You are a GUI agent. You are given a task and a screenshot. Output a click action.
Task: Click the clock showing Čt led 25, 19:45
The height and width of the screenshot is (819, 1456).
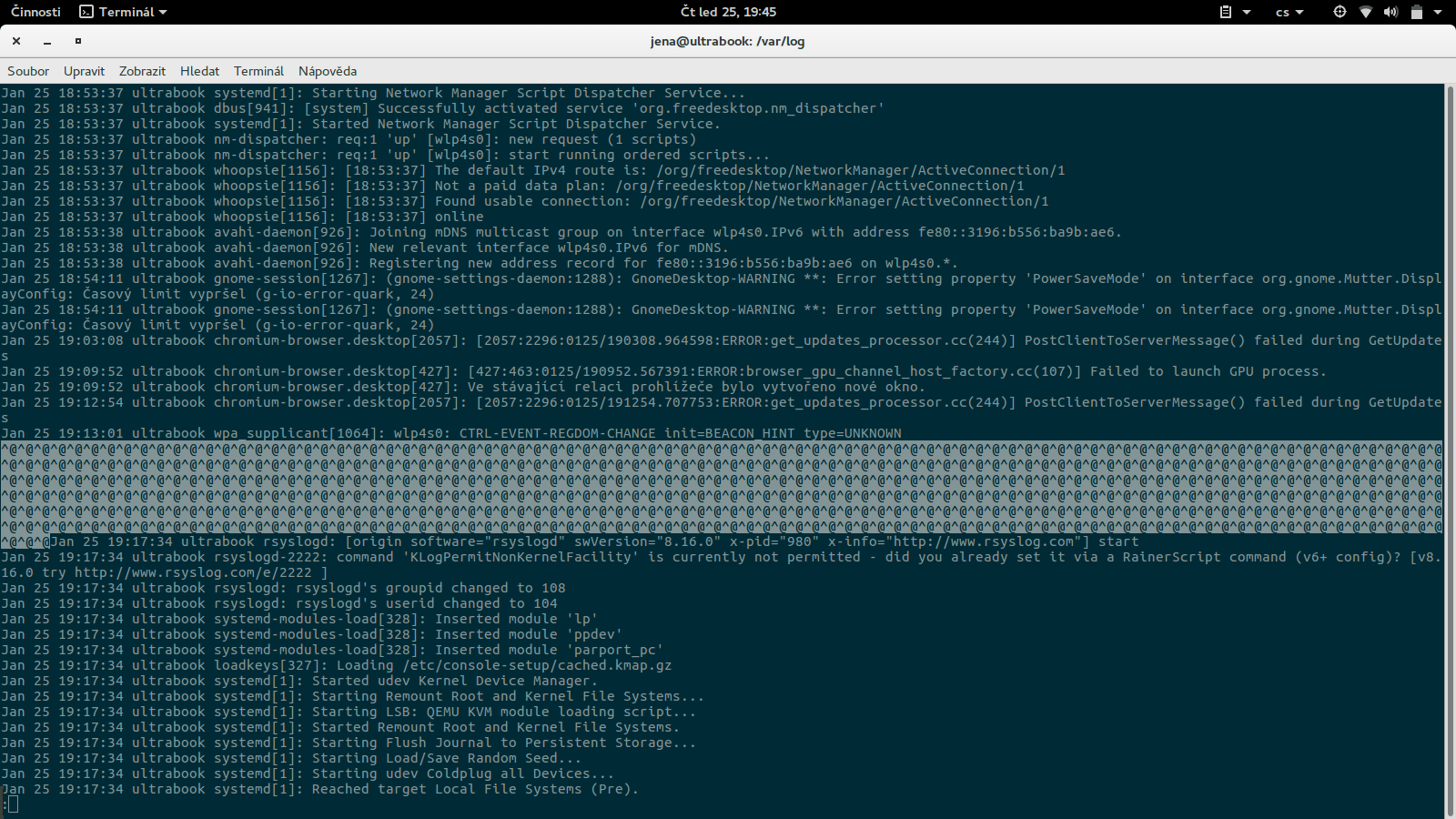pyautogui.click(x=728, y=12)
